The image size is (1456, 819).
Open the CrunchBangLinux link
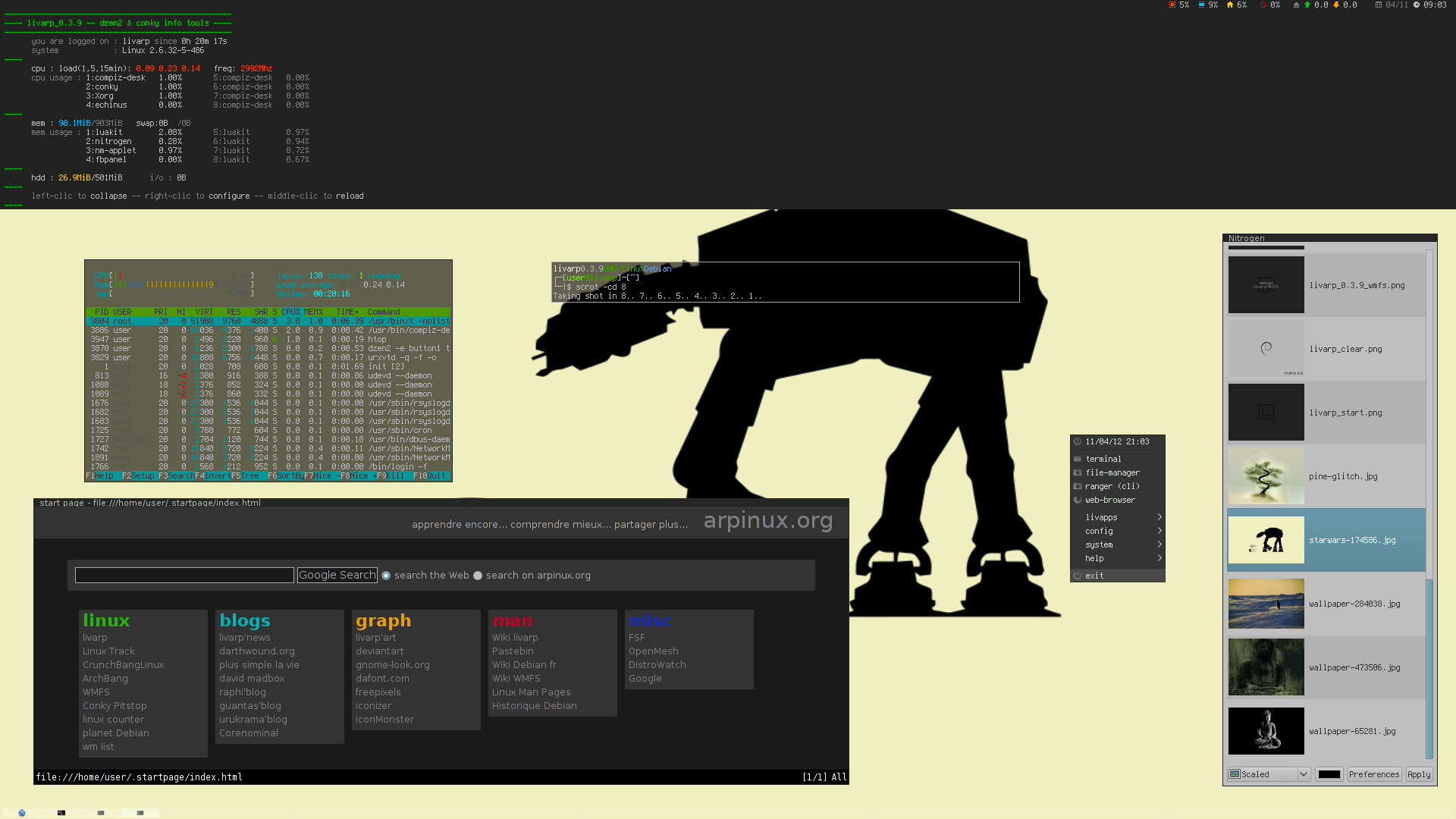123,665
